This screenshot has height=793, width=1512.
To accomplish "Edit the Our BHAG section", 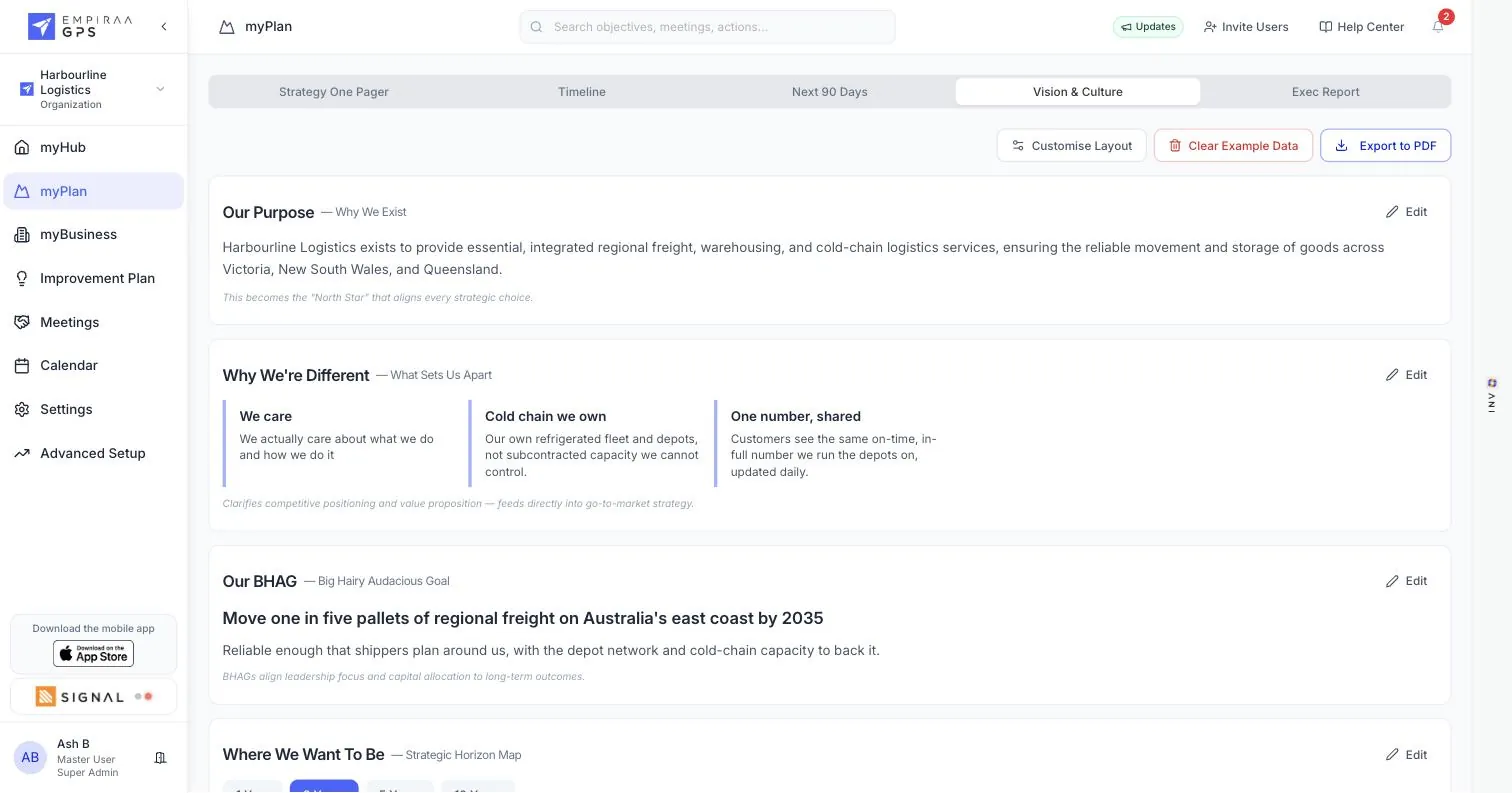I will coord(1406,581).
